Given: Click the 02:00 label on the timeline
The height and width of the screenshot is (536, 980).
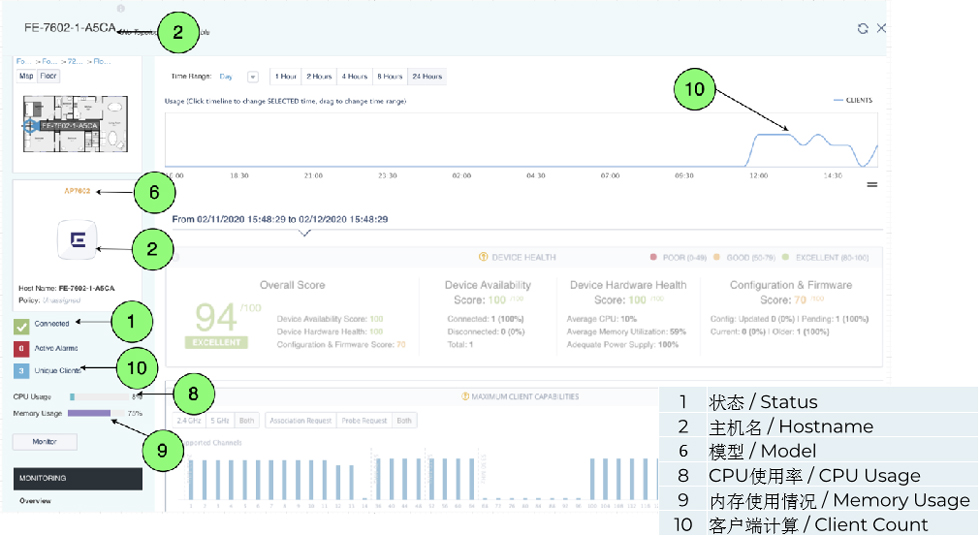Looking at the screenshot, I should (x=461, y=176).
